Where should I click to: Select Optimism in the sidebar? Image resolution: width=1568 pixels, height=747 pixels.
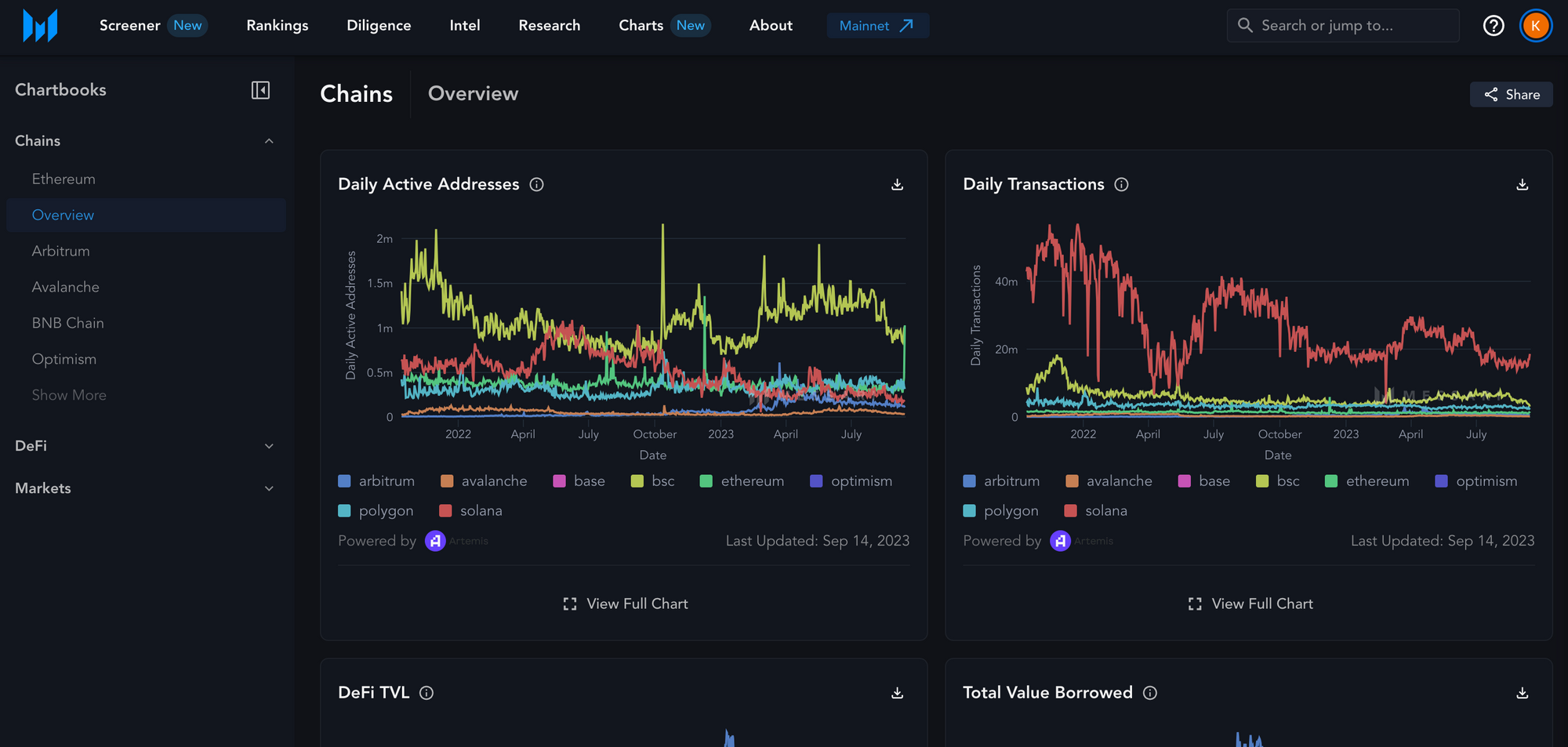pyautogui.click(x=146, y=359)
